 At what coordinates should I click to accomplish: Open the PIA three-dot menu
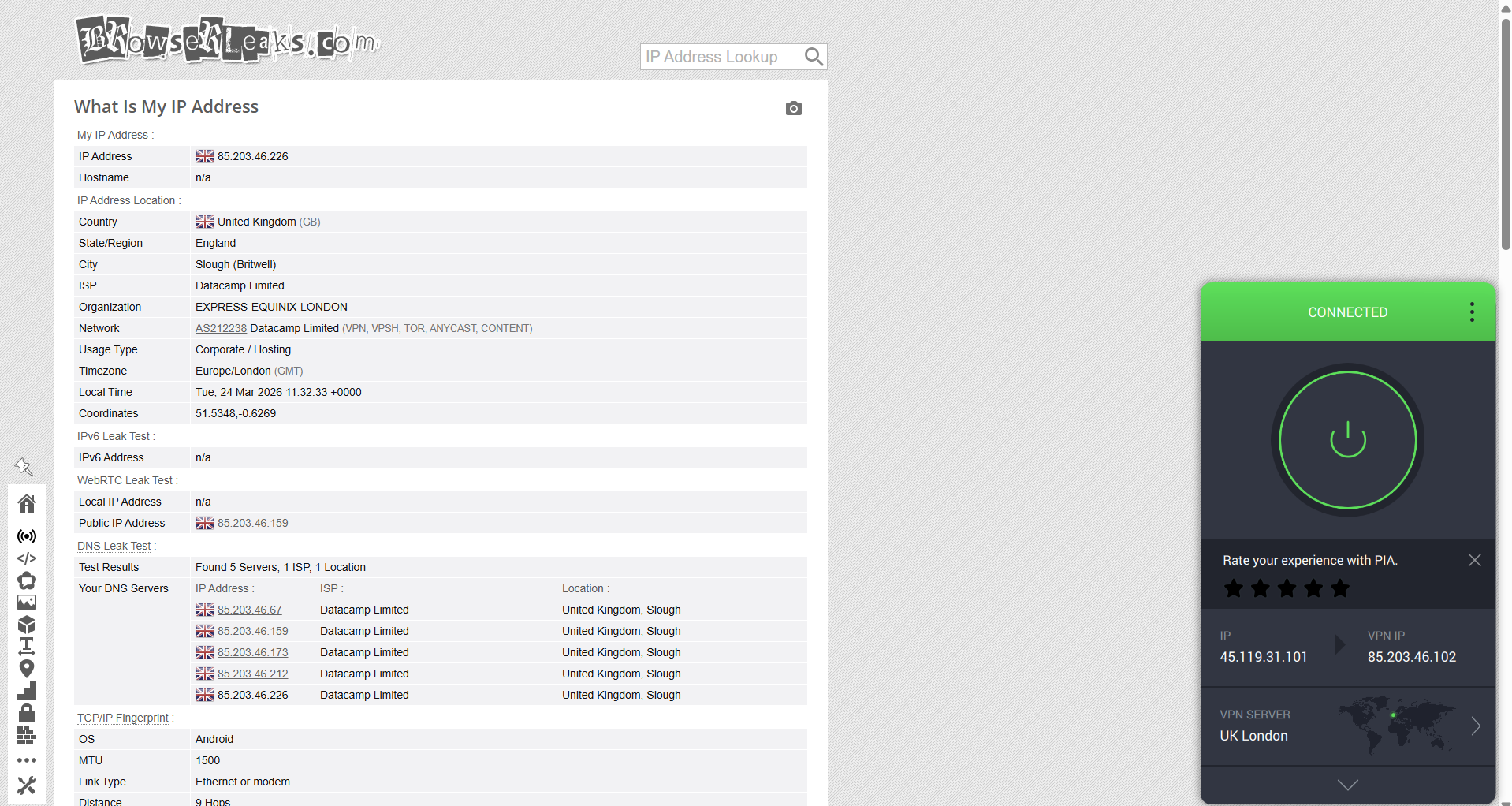click(1471, 312)
